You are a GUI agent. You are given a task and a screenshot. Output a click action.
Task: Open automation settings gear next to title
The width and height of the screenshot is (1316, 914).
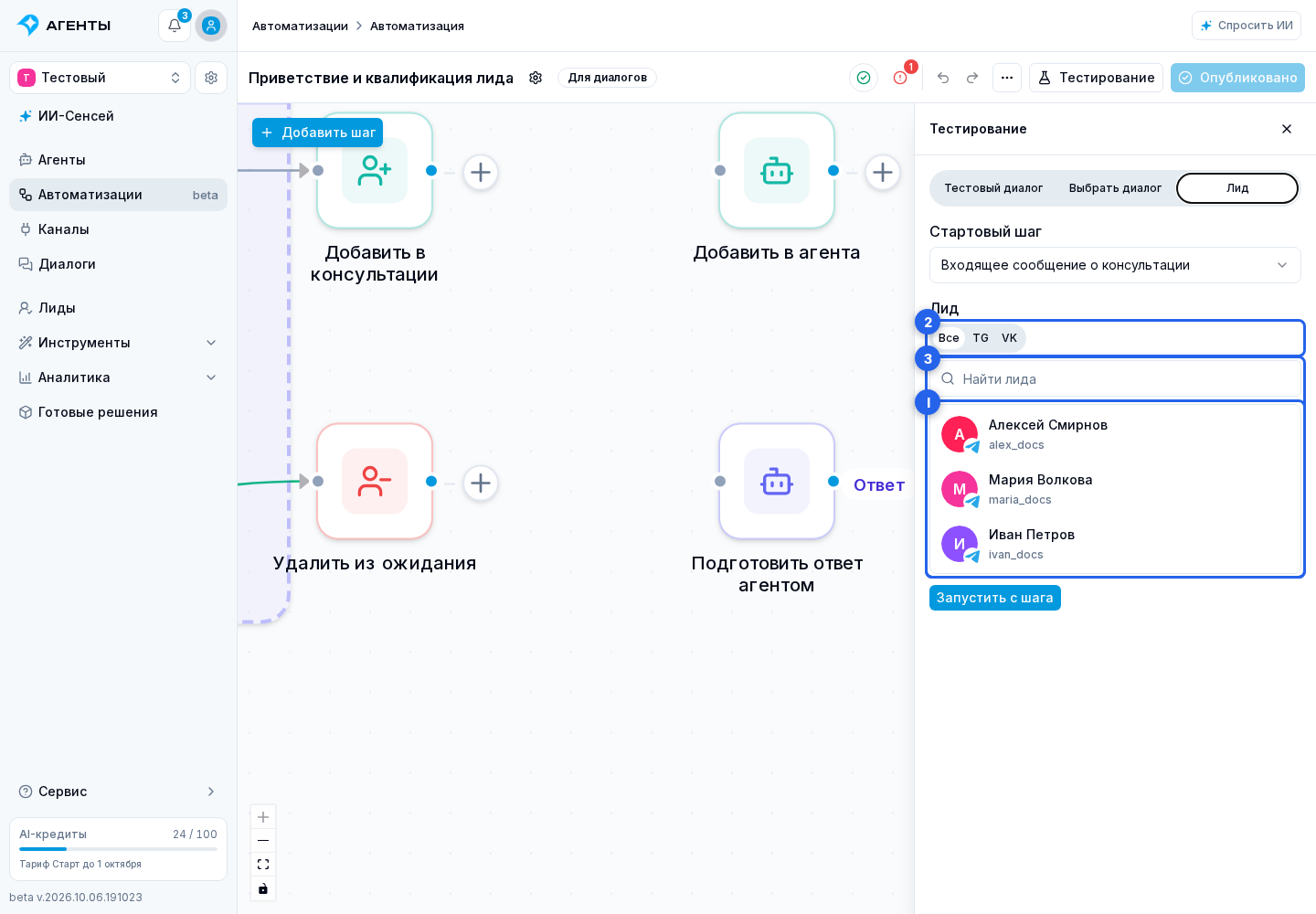[x=536, y=78]
